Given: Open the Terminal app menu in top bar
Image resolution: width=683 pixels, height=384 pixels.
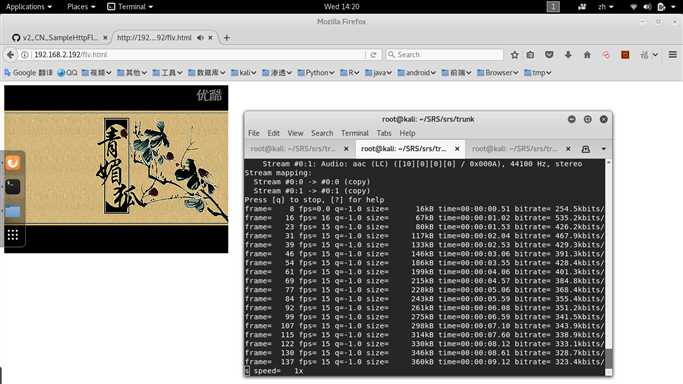Looking at the screenshot, I should (130, 7).
